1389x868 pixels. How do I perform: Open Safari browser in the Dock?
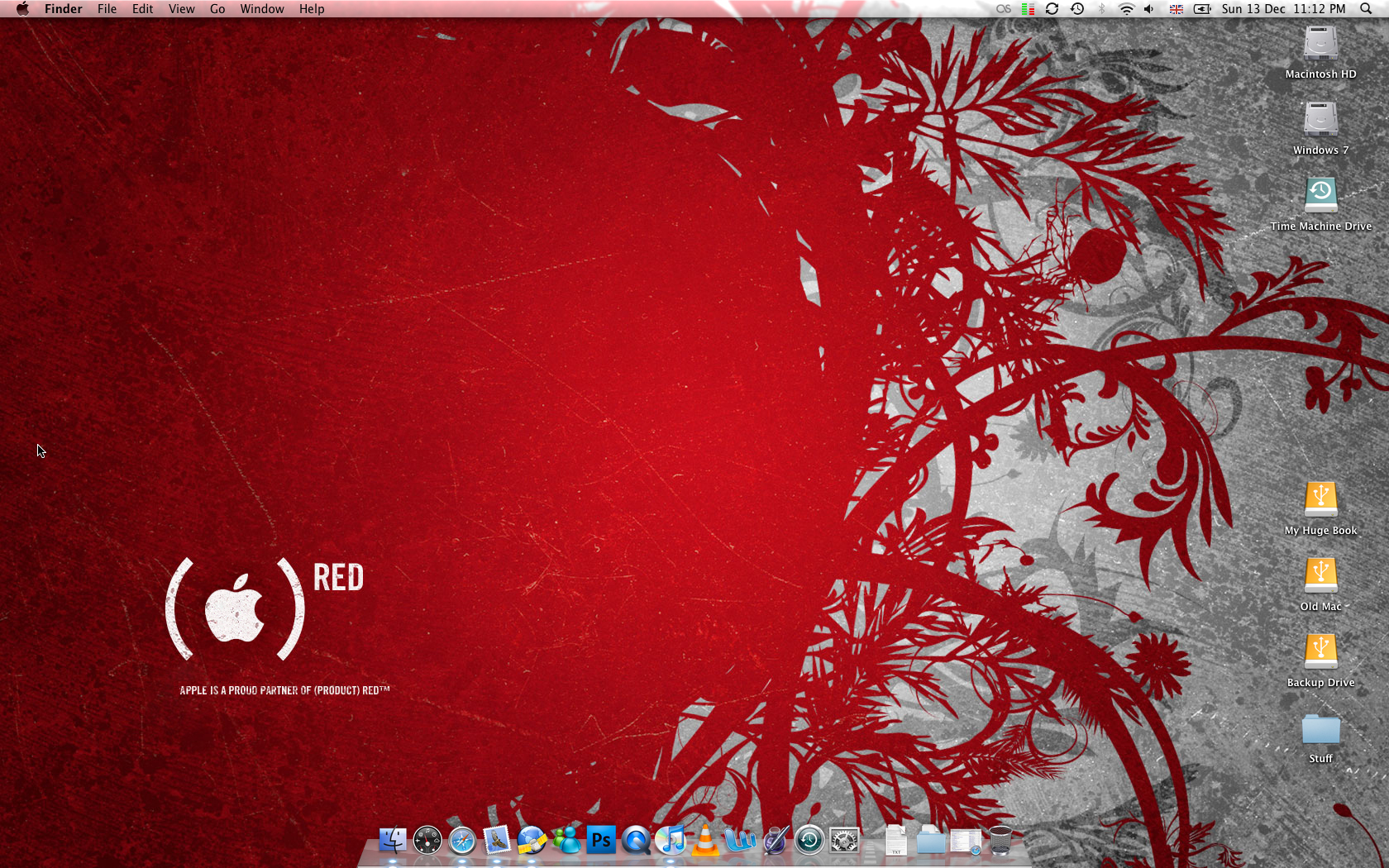pos(462,841)
